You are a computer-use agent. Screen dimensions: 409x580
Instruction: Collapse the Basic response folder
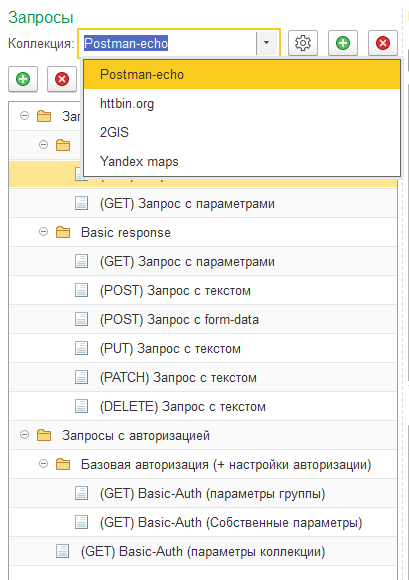pyautogui.click(x=43, y=232)
